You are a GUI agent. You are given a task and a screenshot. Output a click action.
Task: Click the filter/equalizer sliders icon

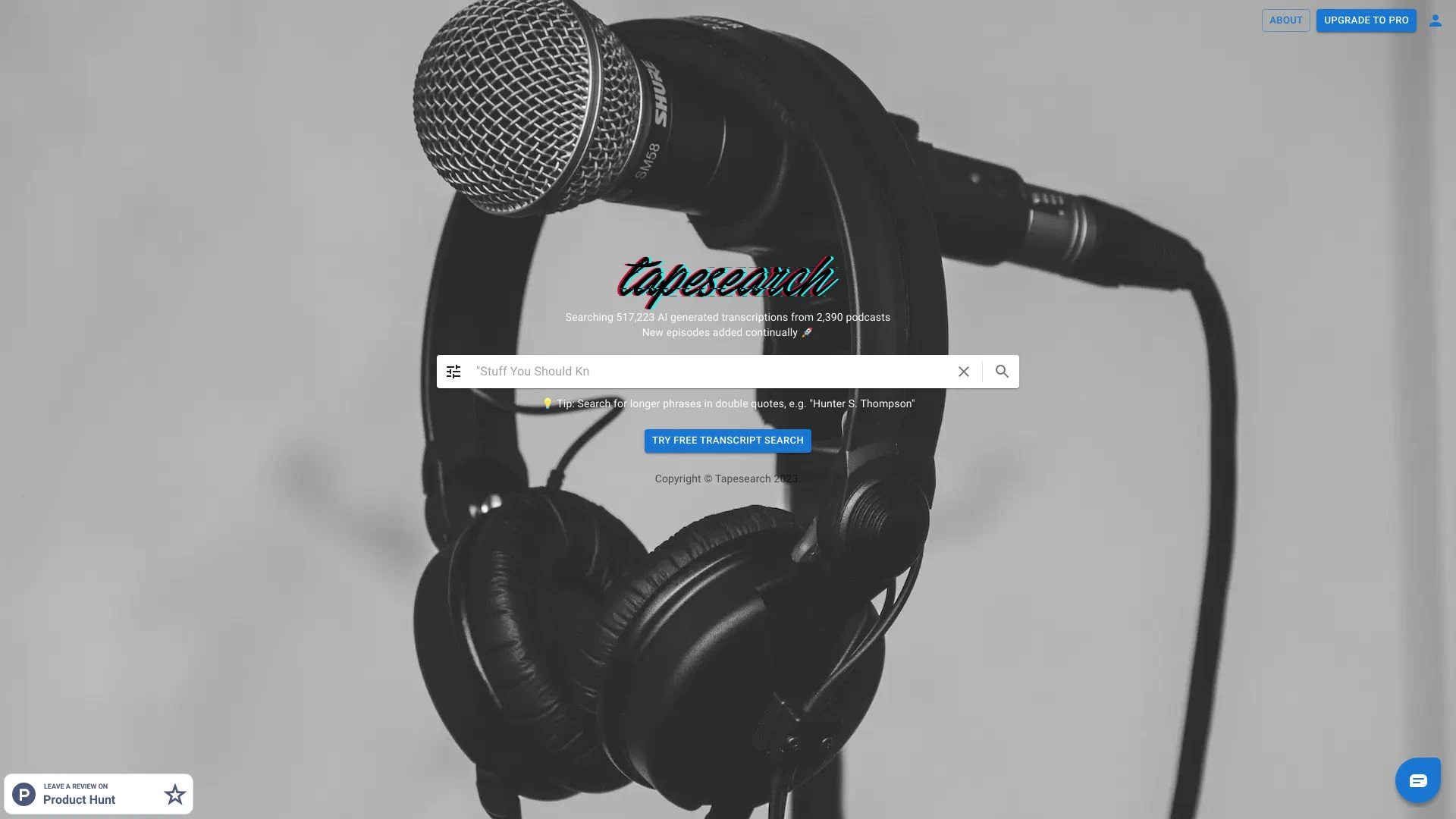[454, 371]
